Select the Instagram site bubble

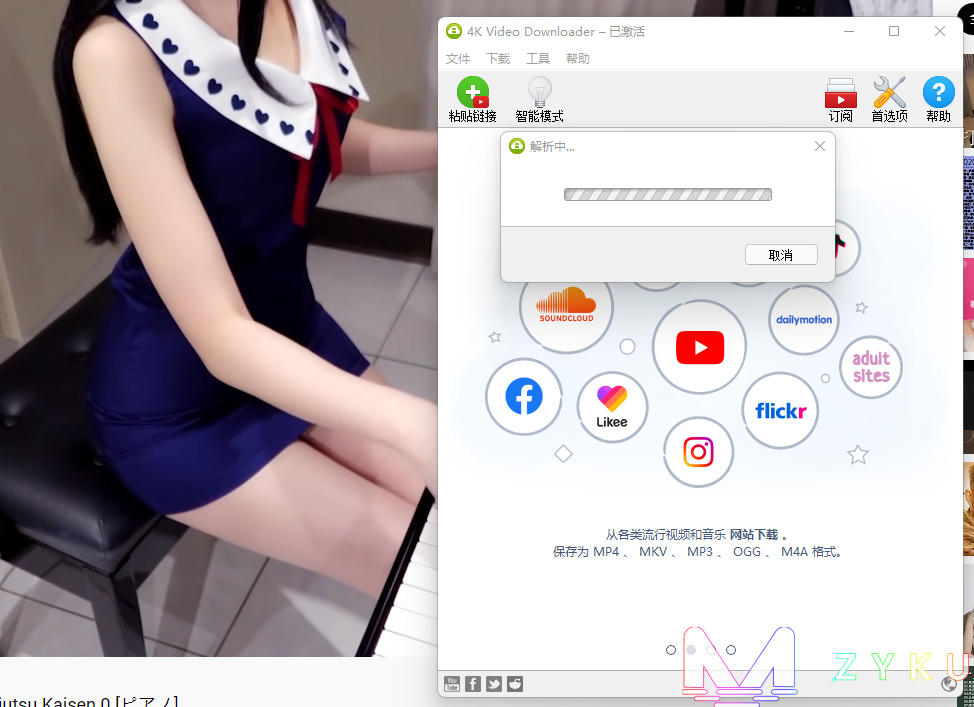[699, 452]
